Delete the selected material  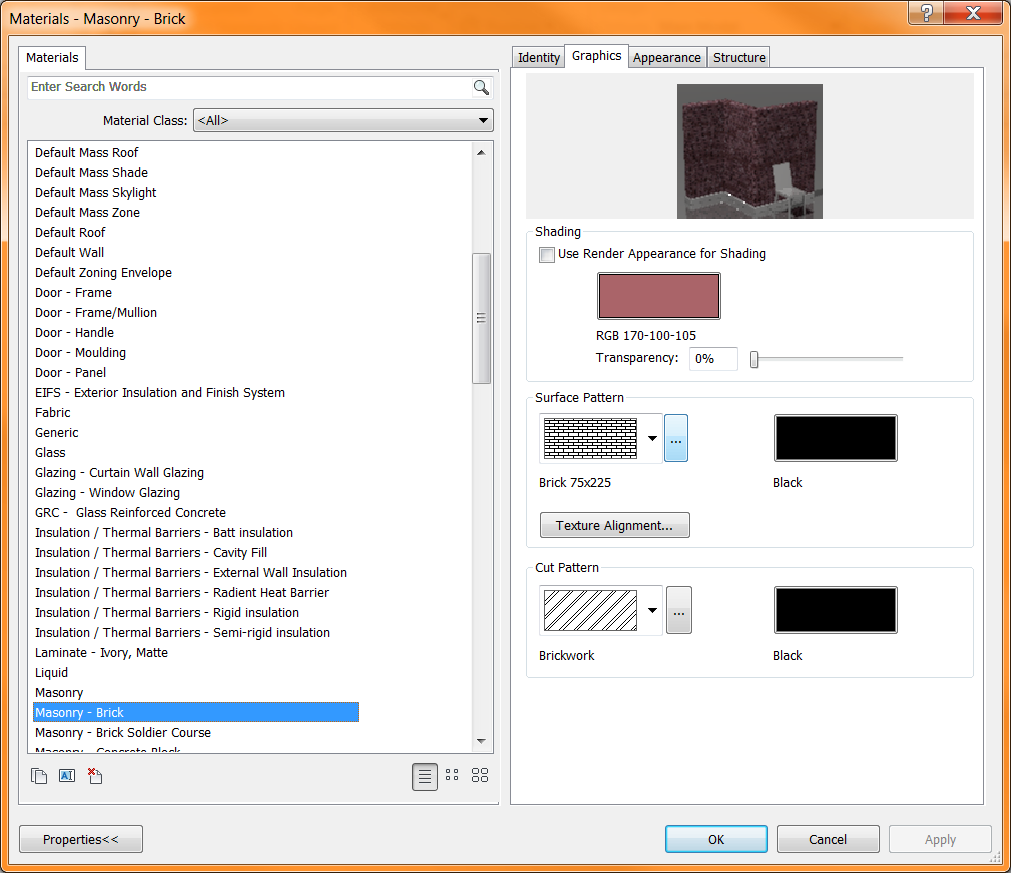(x=95, y=775)
